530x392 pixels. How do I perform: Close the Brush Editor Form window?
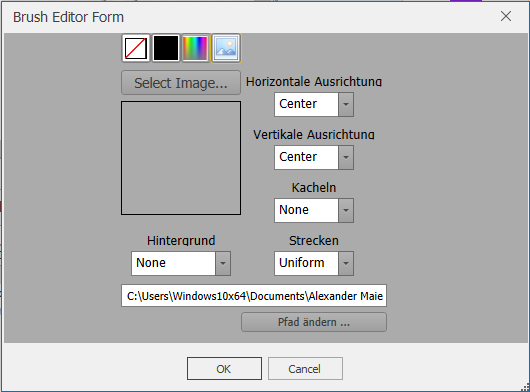pos(506,16)
